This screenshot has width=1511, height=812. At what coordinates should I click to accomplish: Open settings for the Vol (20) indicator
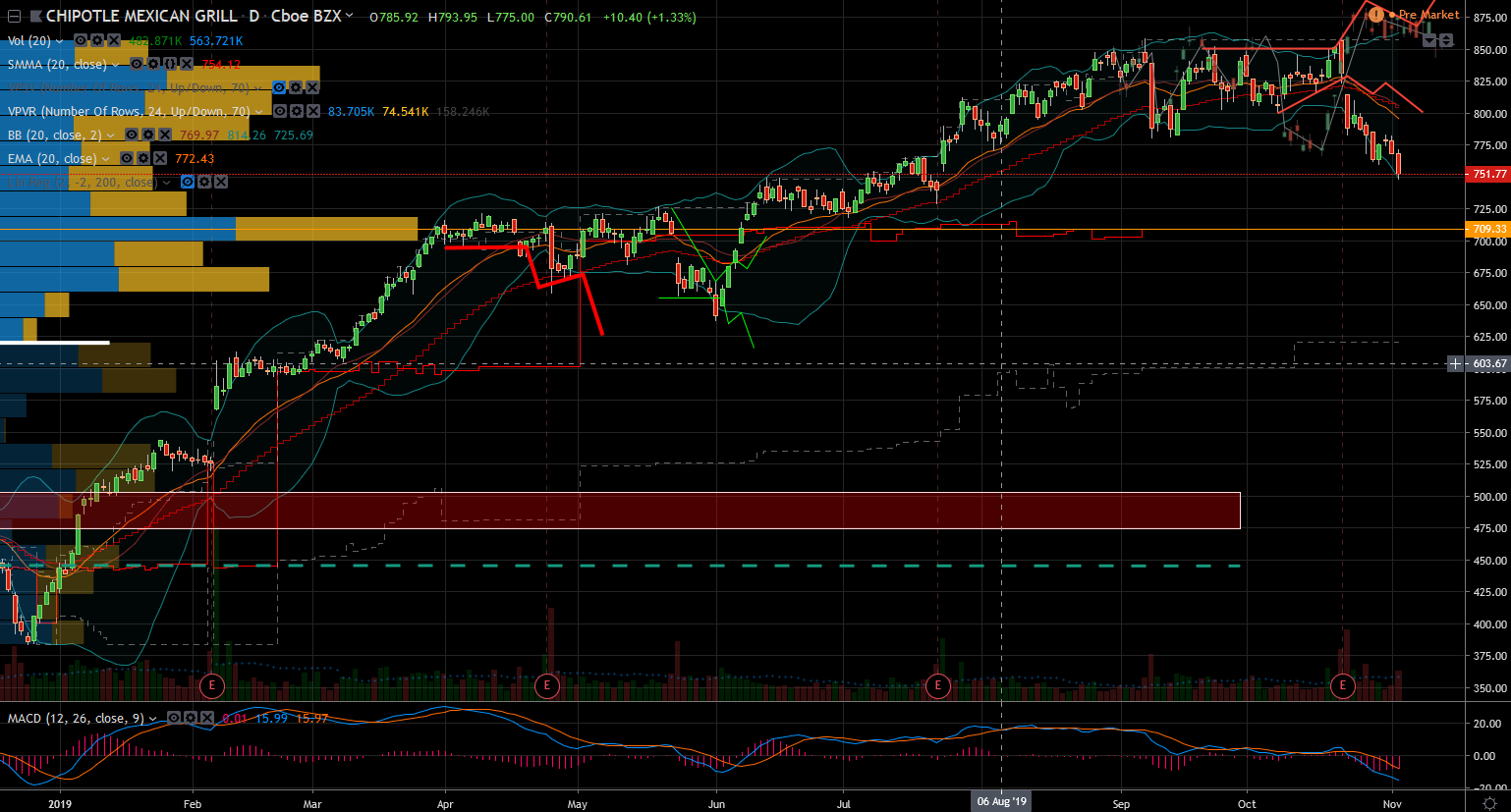[97, 40]
